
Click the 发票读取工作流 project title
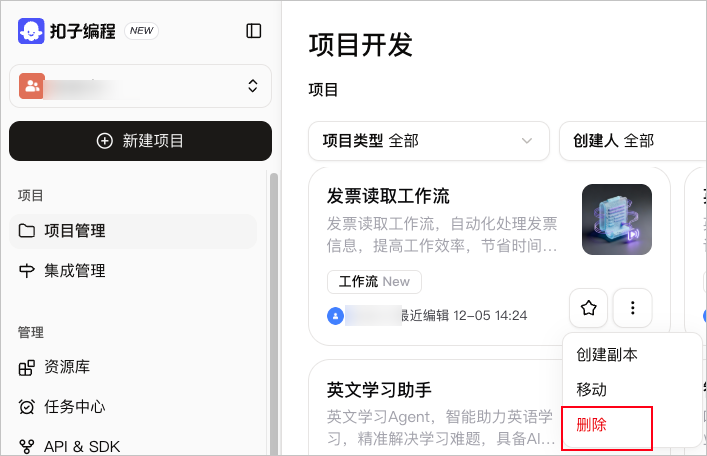pyautogui.click(x=388, y=196)
